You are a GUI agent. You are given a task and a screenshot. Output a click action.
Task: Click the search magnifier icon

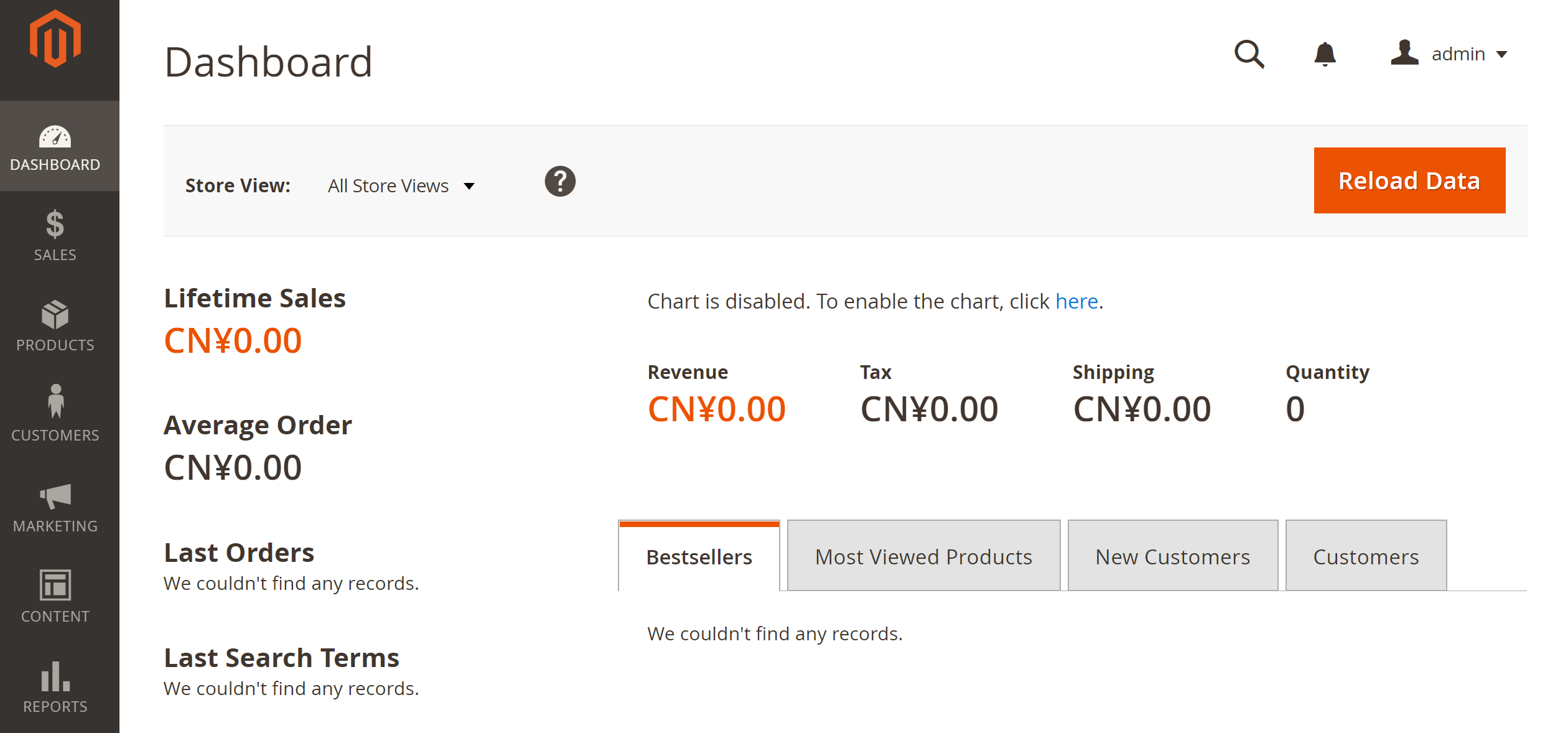click(1249, 55)
